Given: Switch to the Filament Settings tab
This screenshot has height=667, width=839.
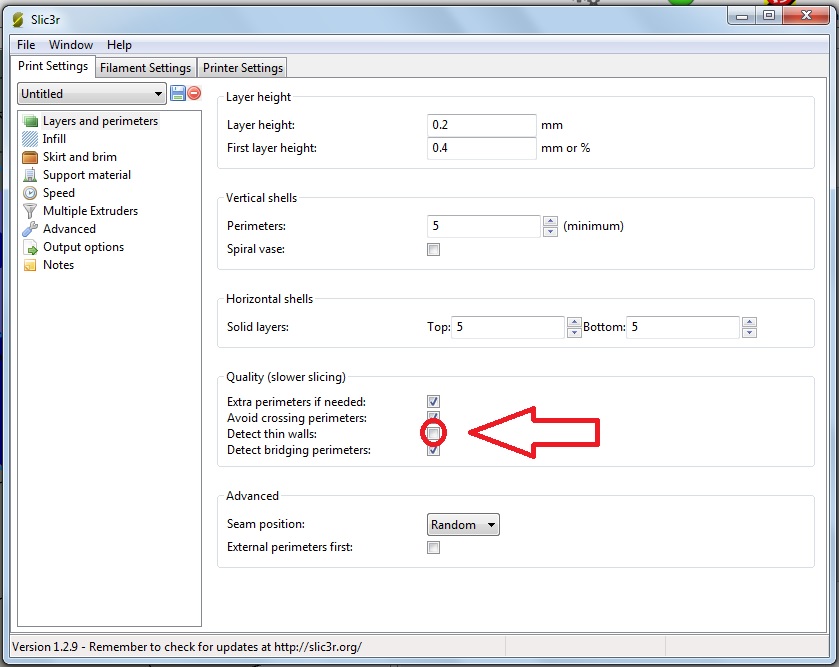Looking at the screenshot, I should 146,68.
